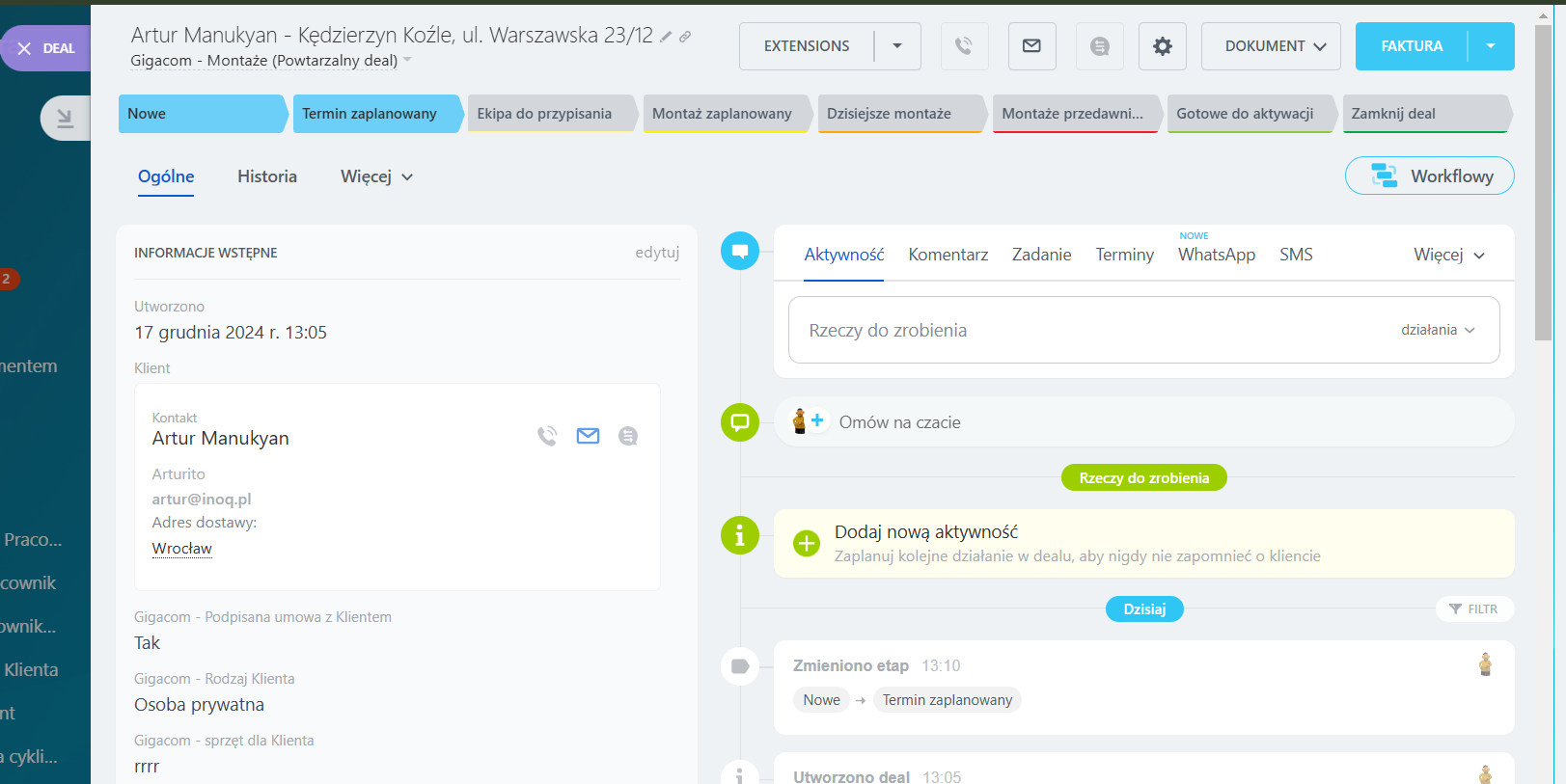Click green chat timeline icon
The image size is (1566, 784).
tap(740, 422)
